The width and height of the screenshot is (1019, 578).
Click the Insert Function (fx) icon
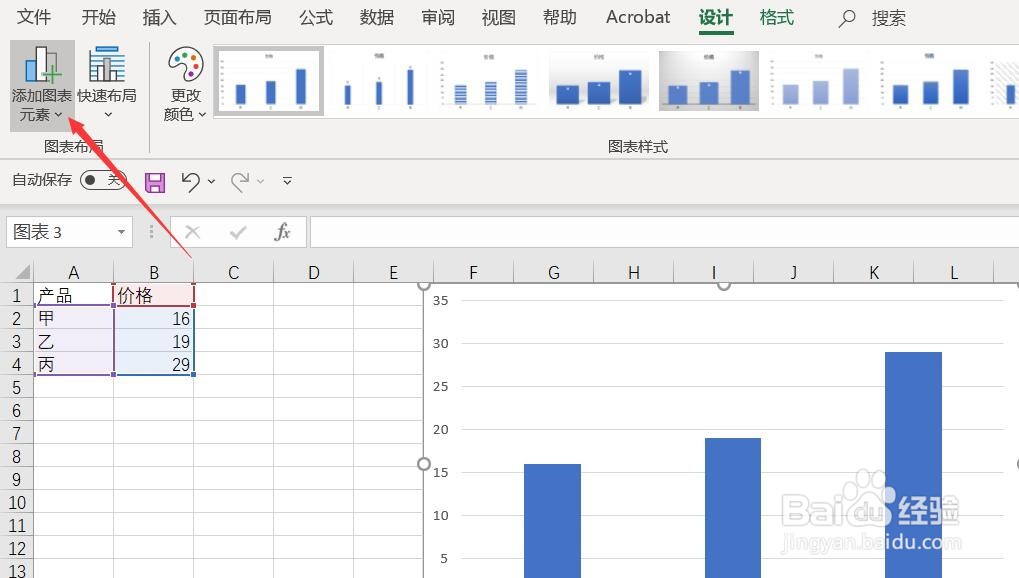point(283,231)
